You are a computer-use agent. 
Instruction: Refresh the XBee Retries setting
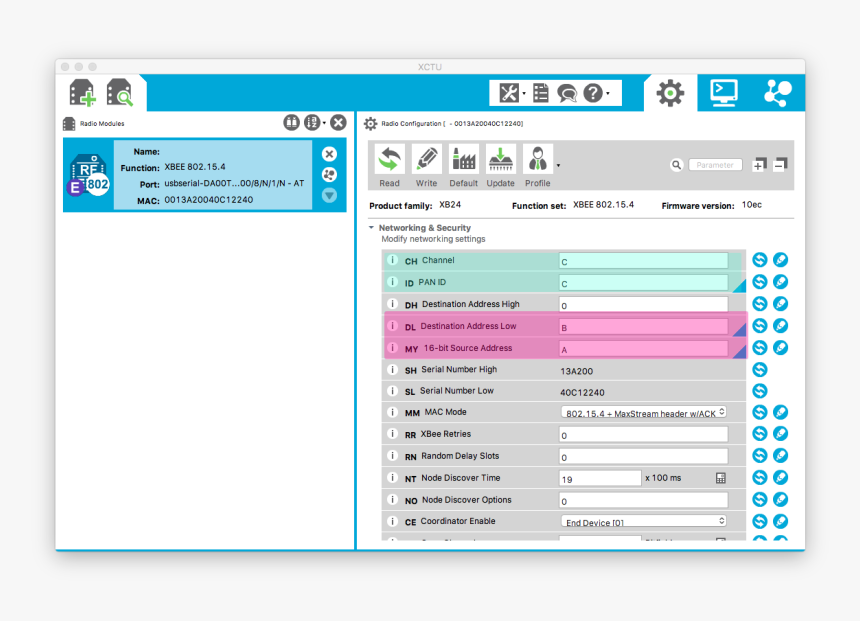[760, 433]
